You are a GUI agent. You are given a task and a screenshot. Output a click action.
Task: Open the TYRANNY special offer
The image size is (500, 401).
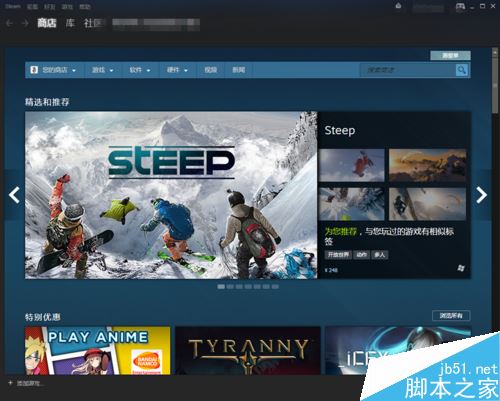coord(248,351)
